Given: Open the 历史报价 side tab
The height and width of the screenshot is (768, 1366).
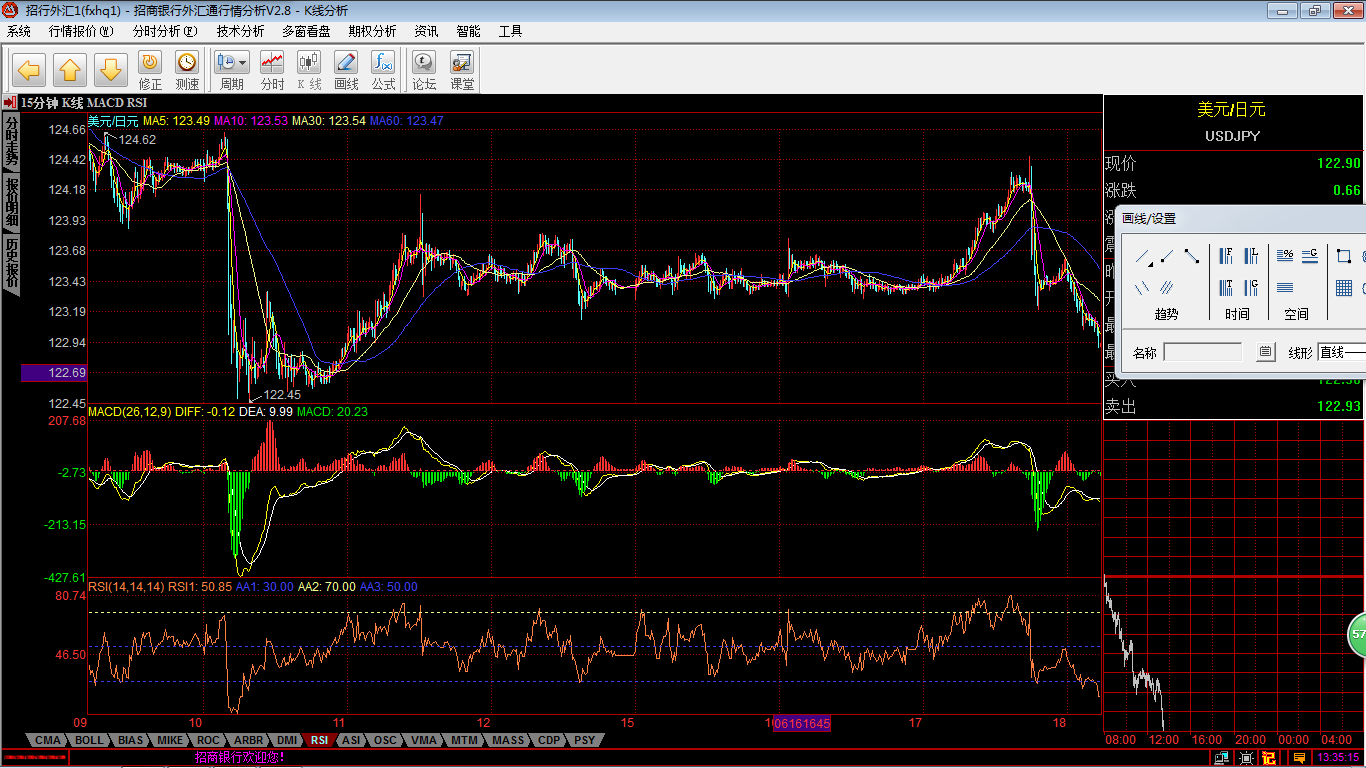Looking at the screenshot, I should click(11, 263).
